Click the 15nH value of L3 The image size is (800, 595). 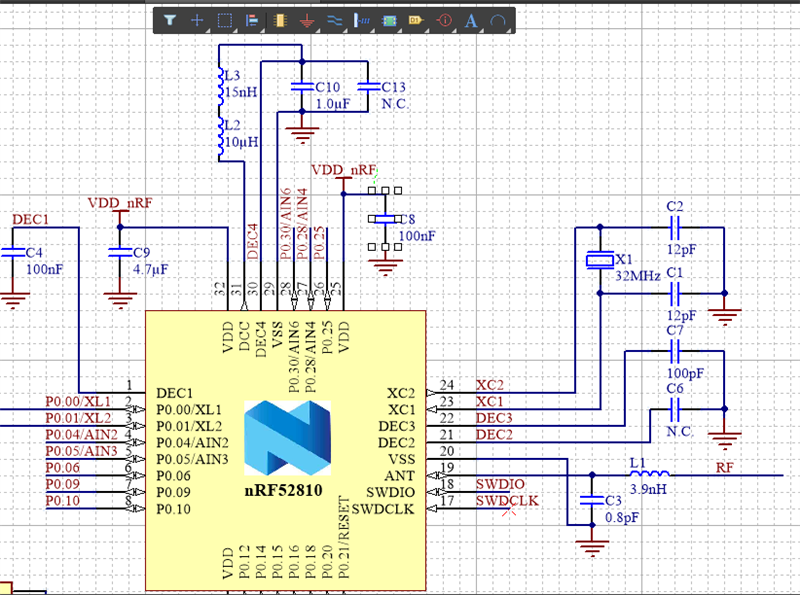tap(241, 92)
